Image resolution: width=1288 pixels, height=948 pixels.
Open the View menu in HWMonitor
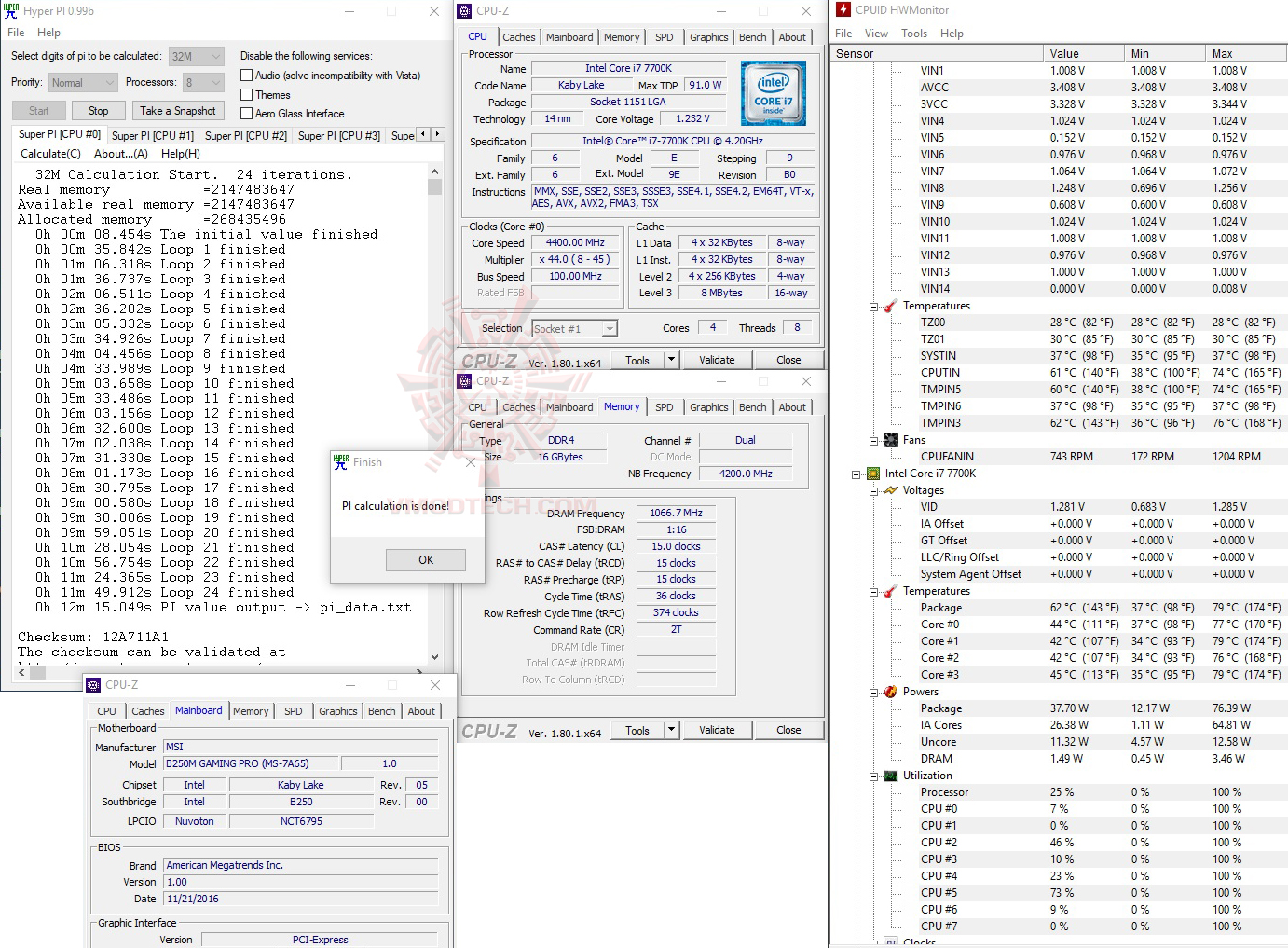click(876, 33)
